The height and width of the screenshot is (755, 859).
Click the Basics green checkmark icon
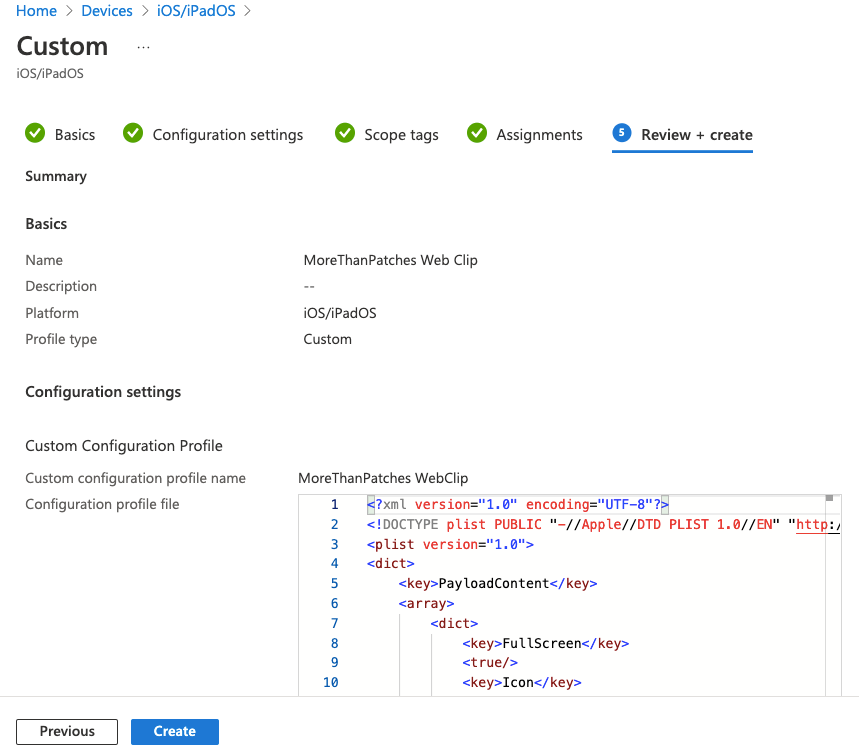(x=35, y=134)
